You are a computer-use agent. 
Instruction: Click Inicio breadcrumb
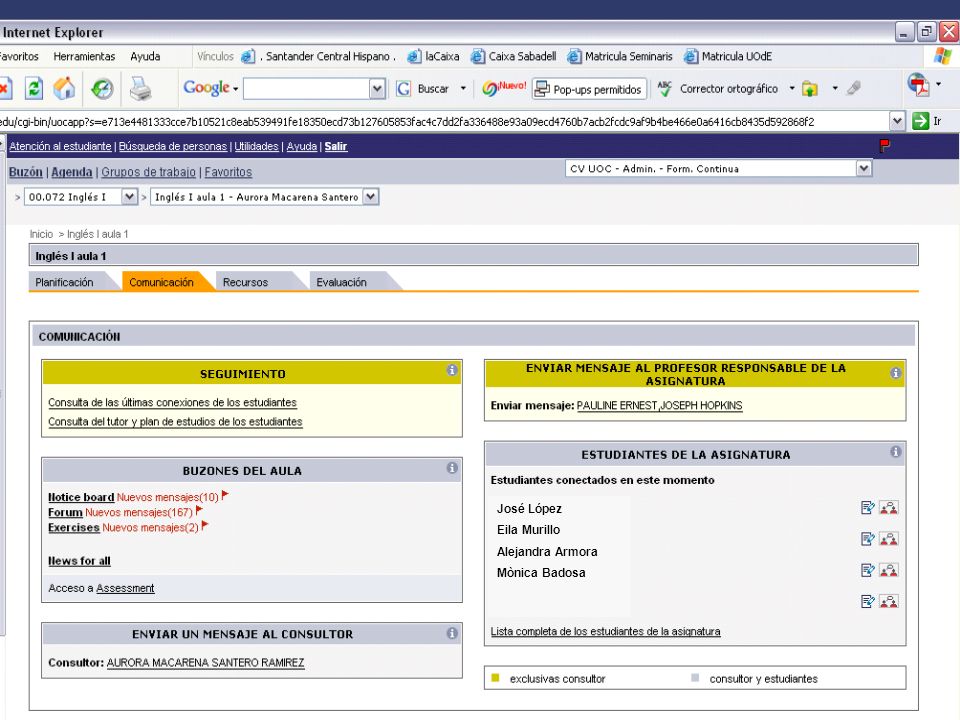point(42,234)
